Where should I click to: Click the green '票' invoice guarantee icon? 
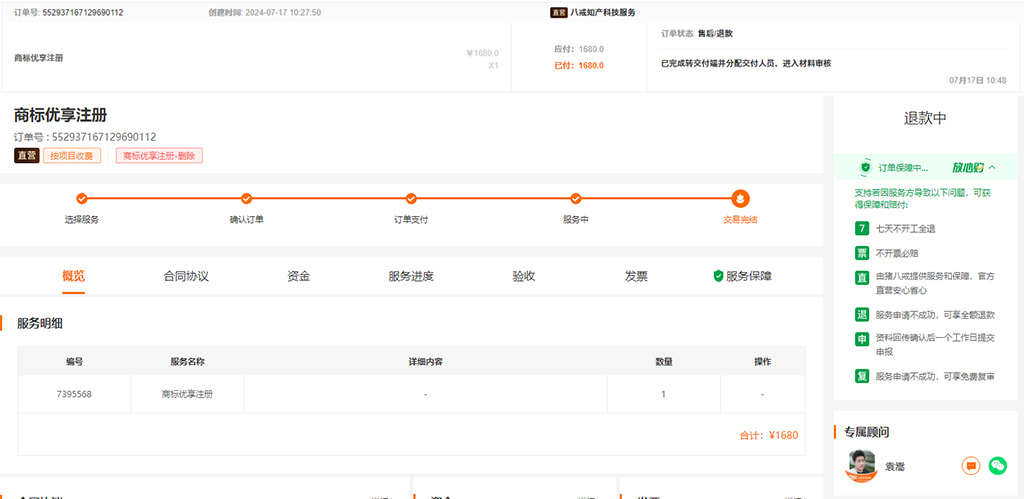(861, 253)
